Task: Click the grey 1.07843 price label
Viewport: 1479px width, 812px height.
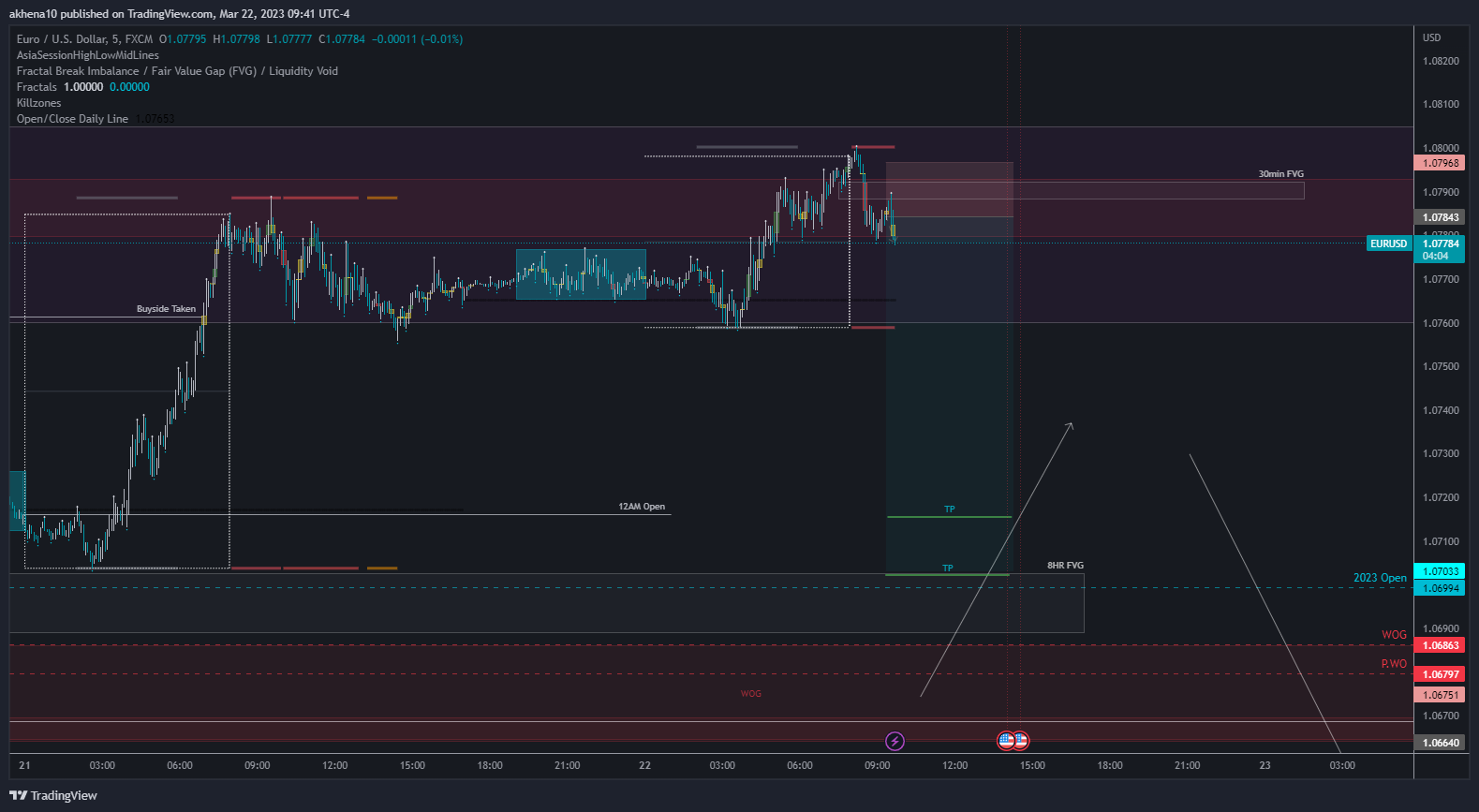Action: (x=1441, y=217)
